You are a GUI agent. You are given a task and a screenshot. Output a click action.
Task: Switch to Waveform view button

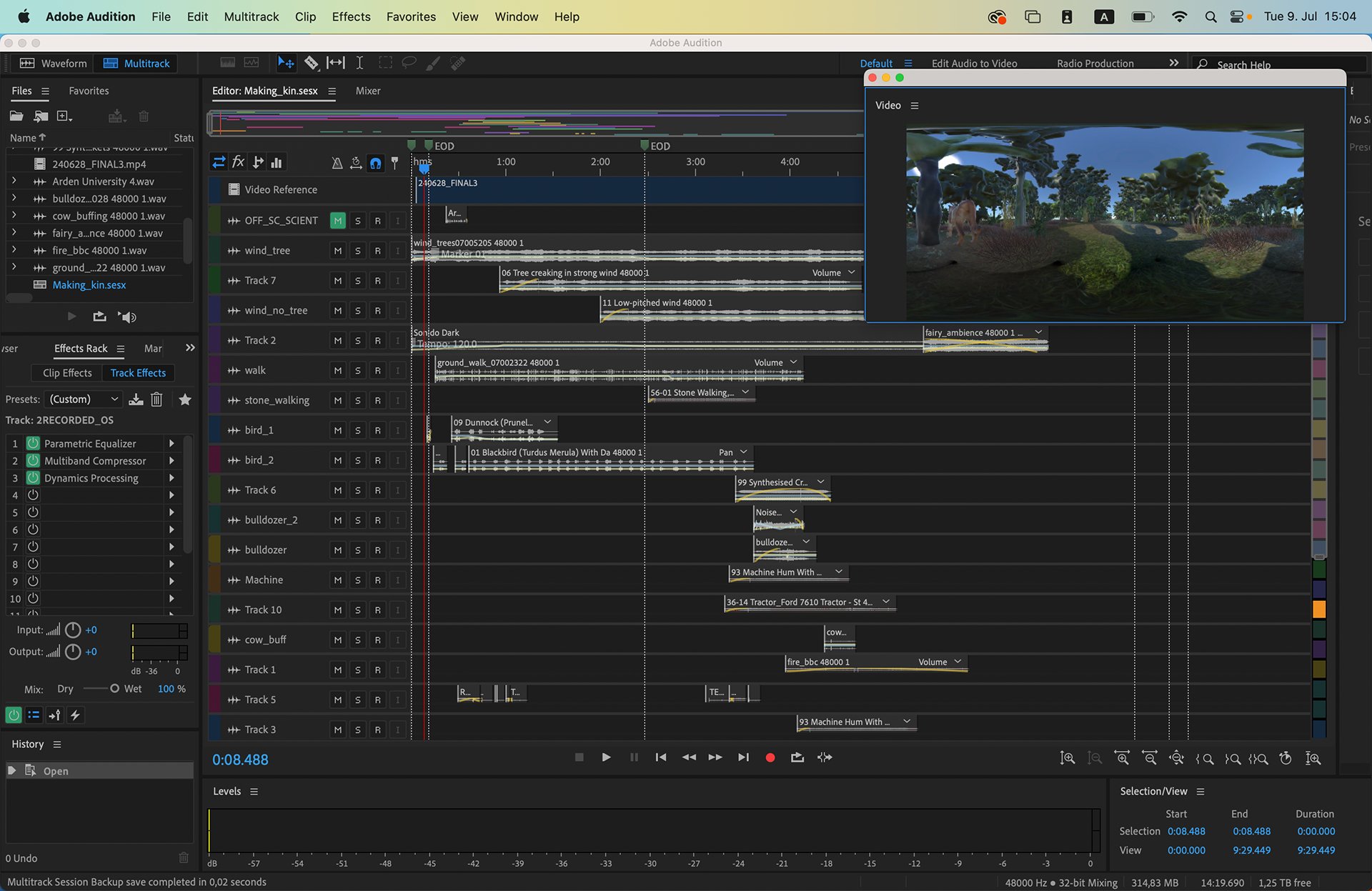53,63
